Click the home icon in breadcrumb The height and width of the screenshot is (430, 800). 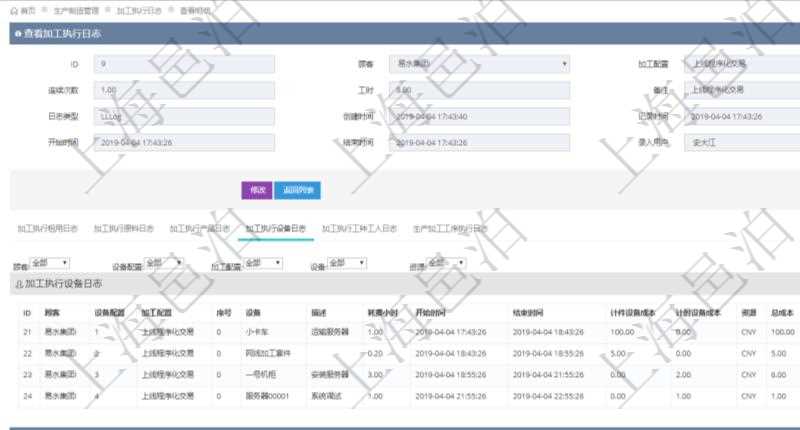pos(13,9)
